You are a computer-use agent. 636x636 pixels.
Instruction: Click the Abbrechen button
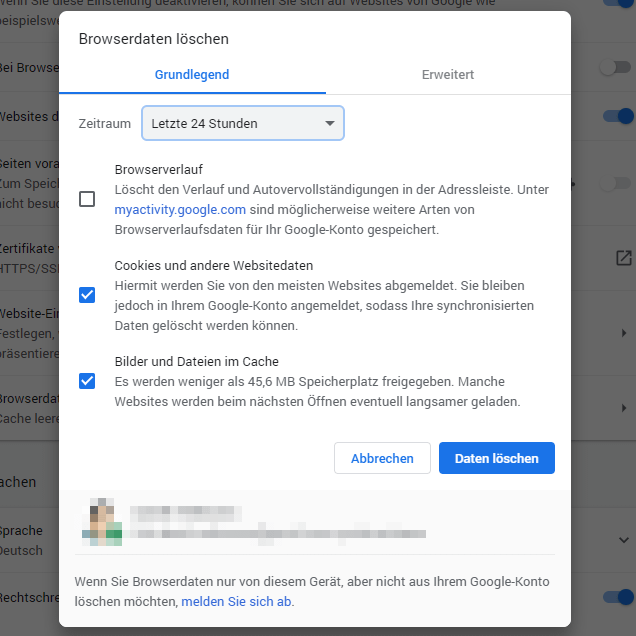[382, 458]
